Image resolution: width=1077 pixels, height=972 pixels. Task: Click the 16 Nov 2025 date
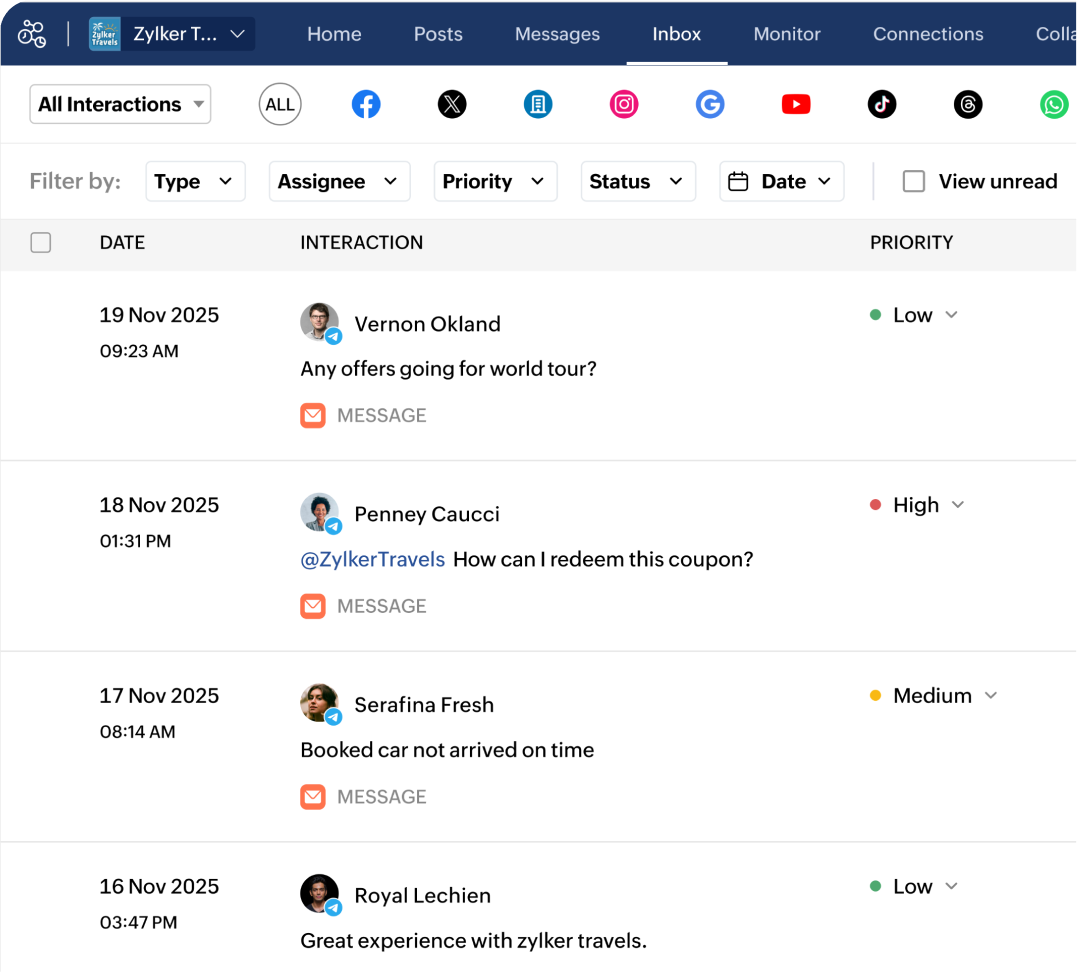[159, 887]
